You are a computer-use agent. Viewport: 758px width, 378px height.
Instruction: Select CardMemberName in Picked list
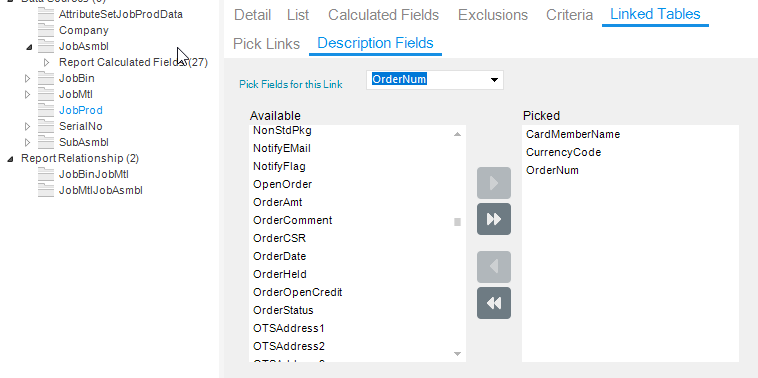pos(573,134)
